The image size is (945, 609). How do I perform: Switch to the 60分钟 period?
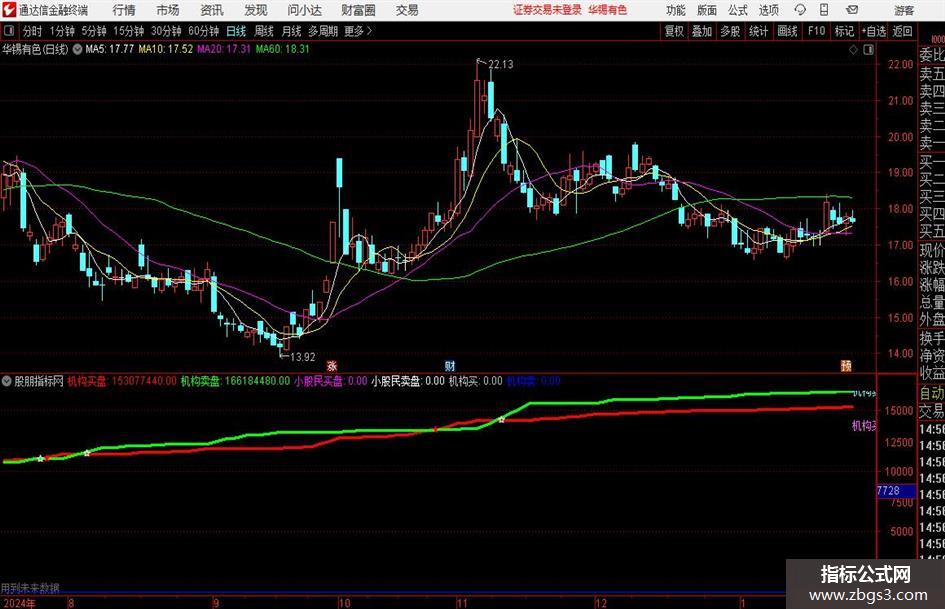pos(204,31)
